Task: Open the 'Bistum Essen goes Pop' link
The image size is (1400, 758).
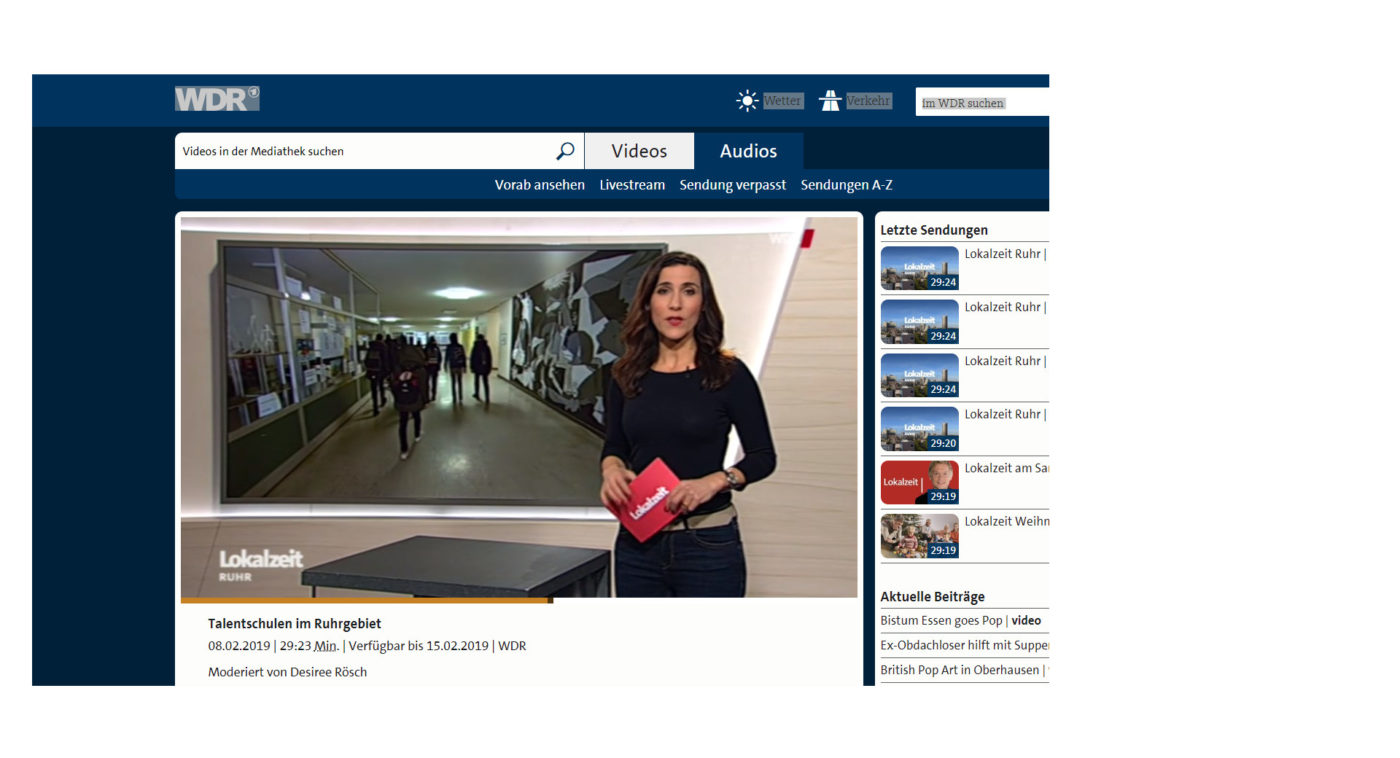Action: (x=943, y=621)
